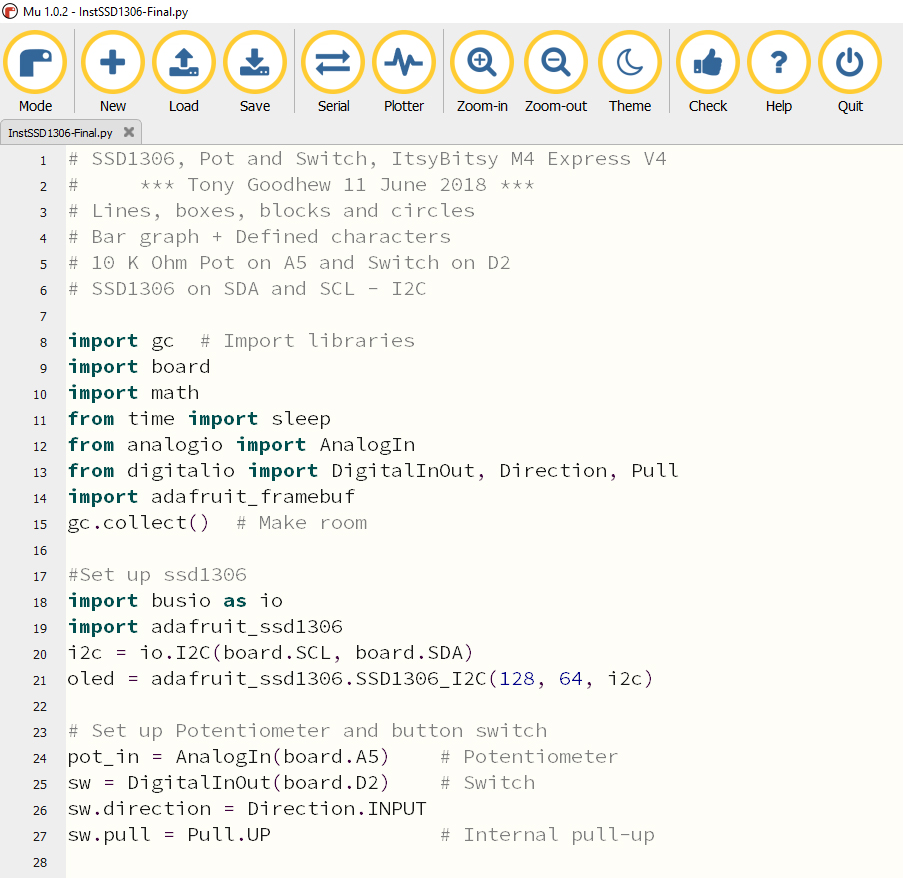This screenshot has width=903, height=878.
Task: Open the Serial console
Action: click(x=332, y=61)
